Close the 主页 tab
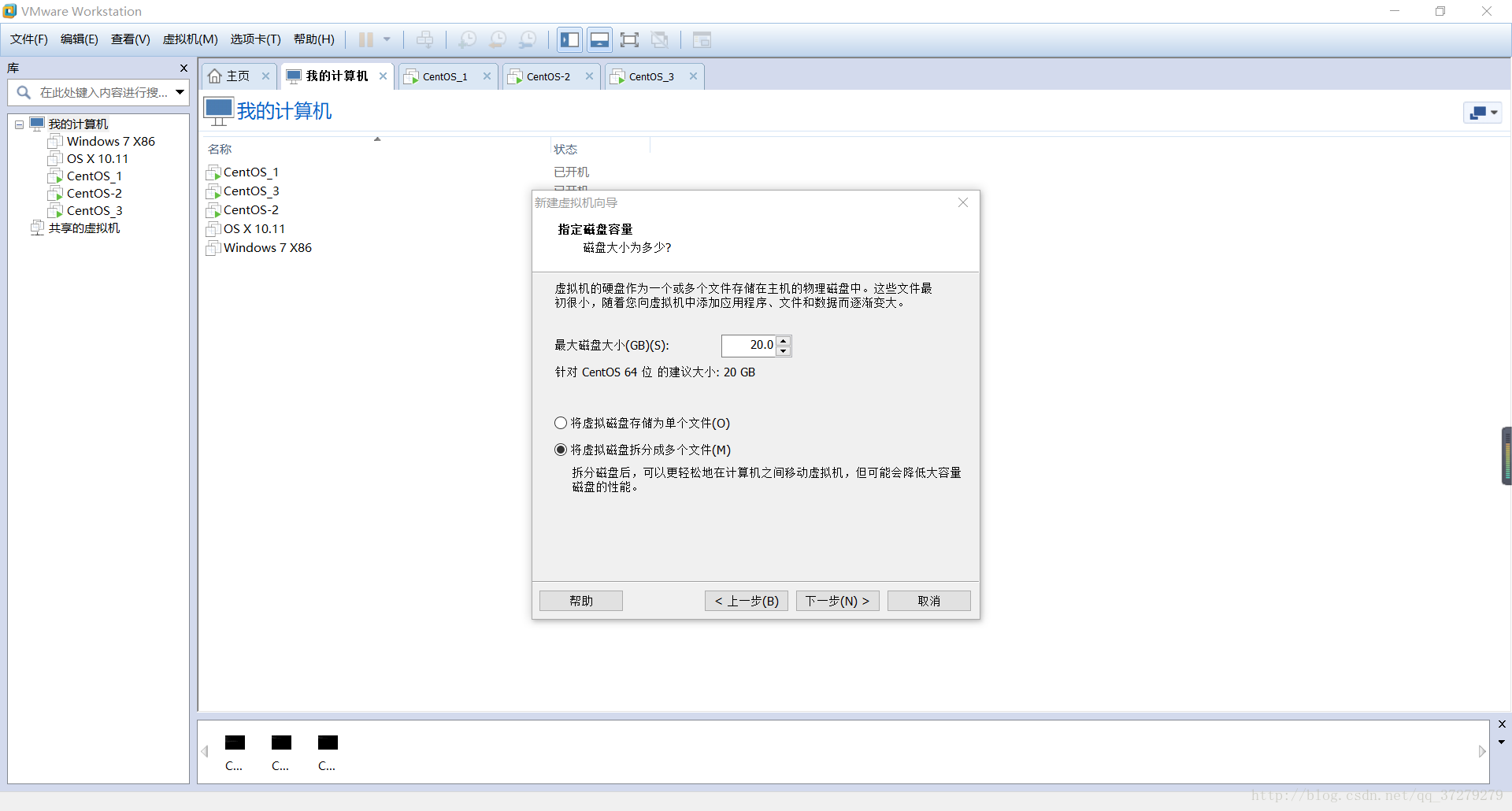Image resolution: width=1512 pixels, height=811 pixels. [x=266, y=76]
